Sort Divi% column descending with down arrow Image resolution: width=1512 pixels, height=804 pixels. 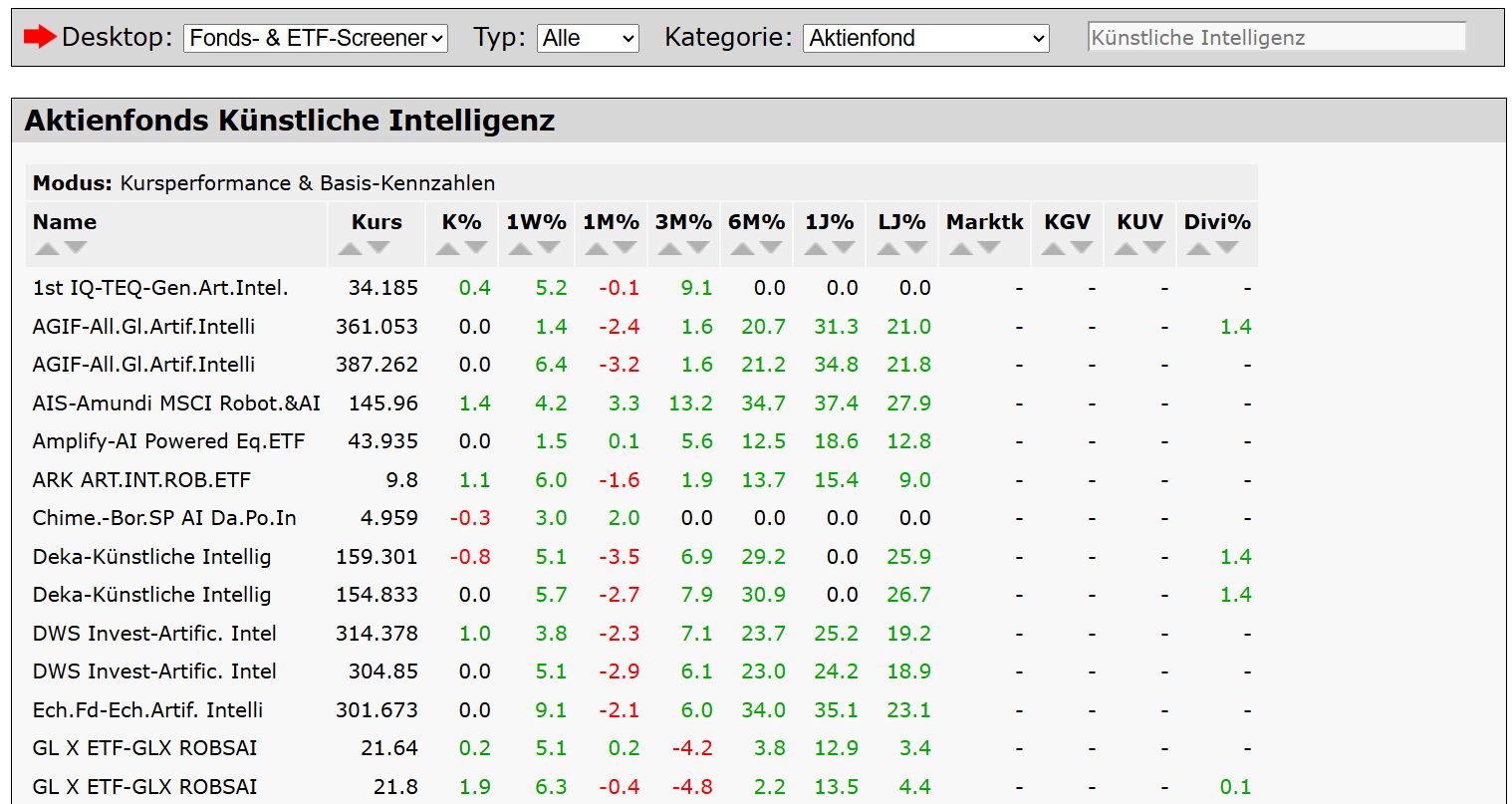[1227, 248]
